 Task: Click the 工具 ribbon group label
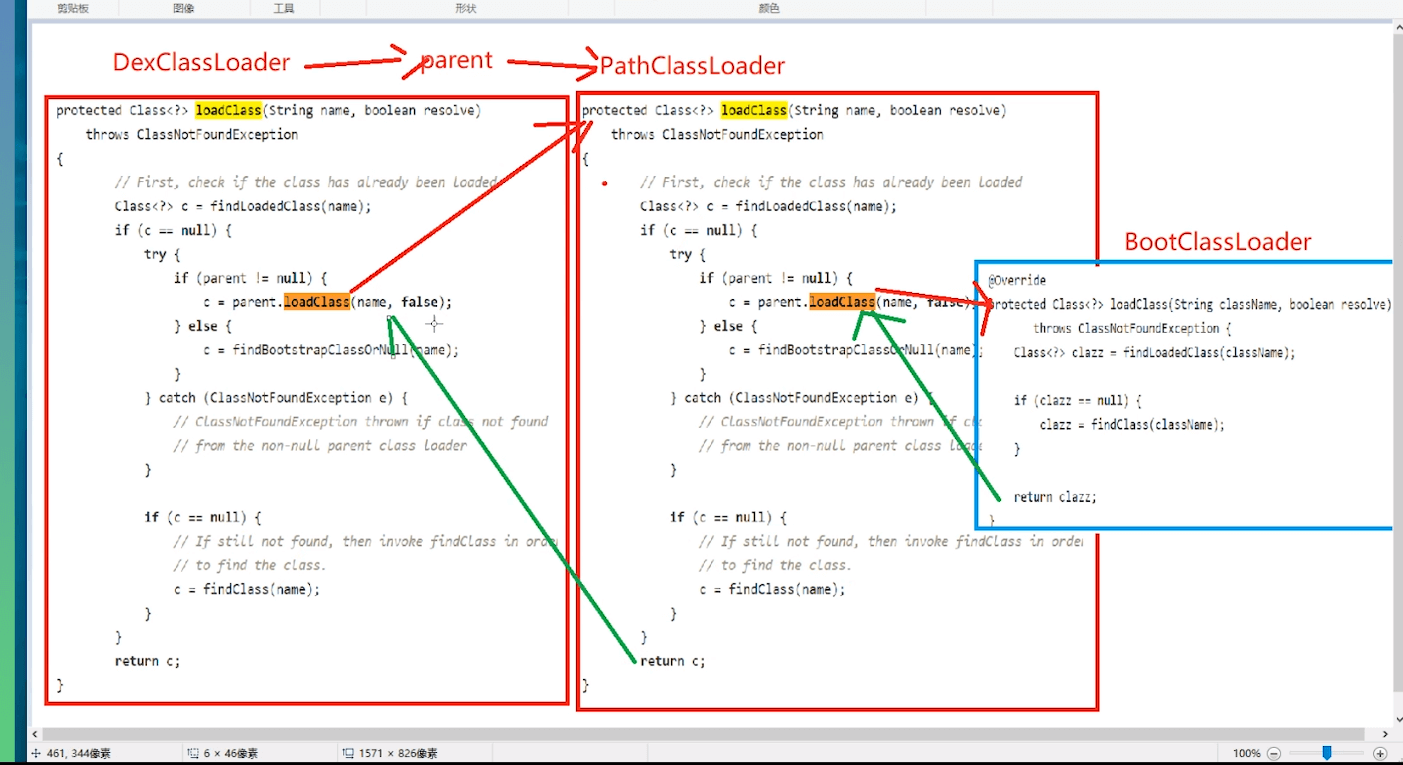pyautogui.click(x=284, y=8)
